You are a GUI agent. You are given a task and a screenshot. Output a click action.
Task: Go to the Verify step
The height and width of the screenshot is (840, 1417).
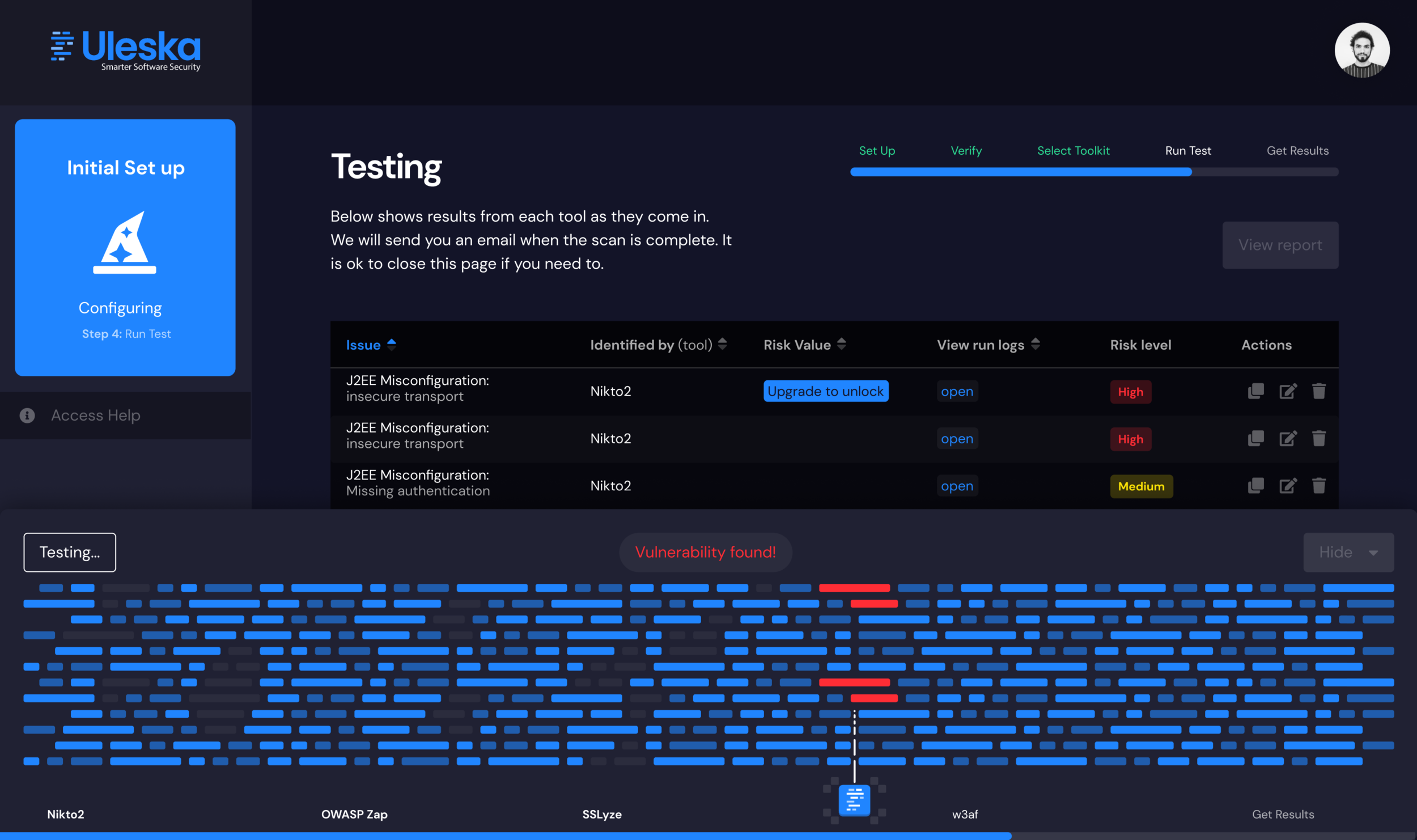pyautogui.click(x=966, y=151)
